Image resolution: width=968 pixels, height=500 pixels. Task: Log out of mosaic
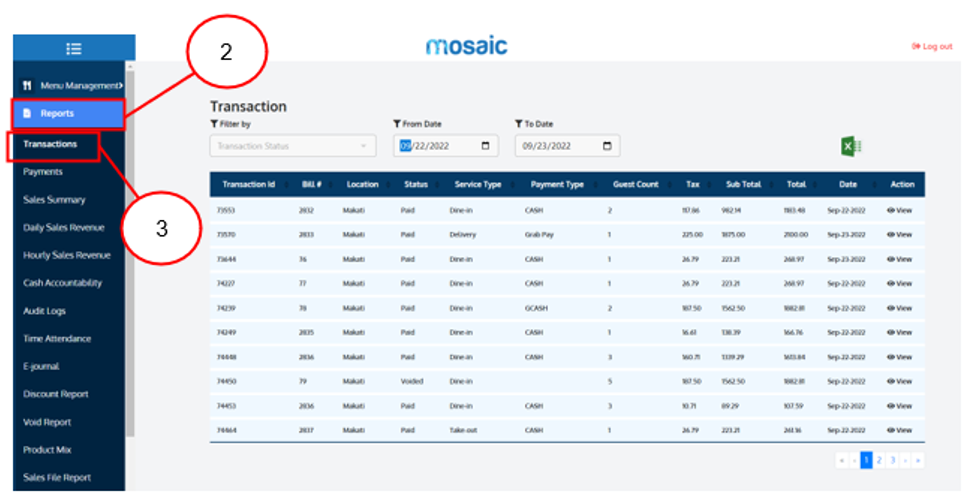[932, 46]
